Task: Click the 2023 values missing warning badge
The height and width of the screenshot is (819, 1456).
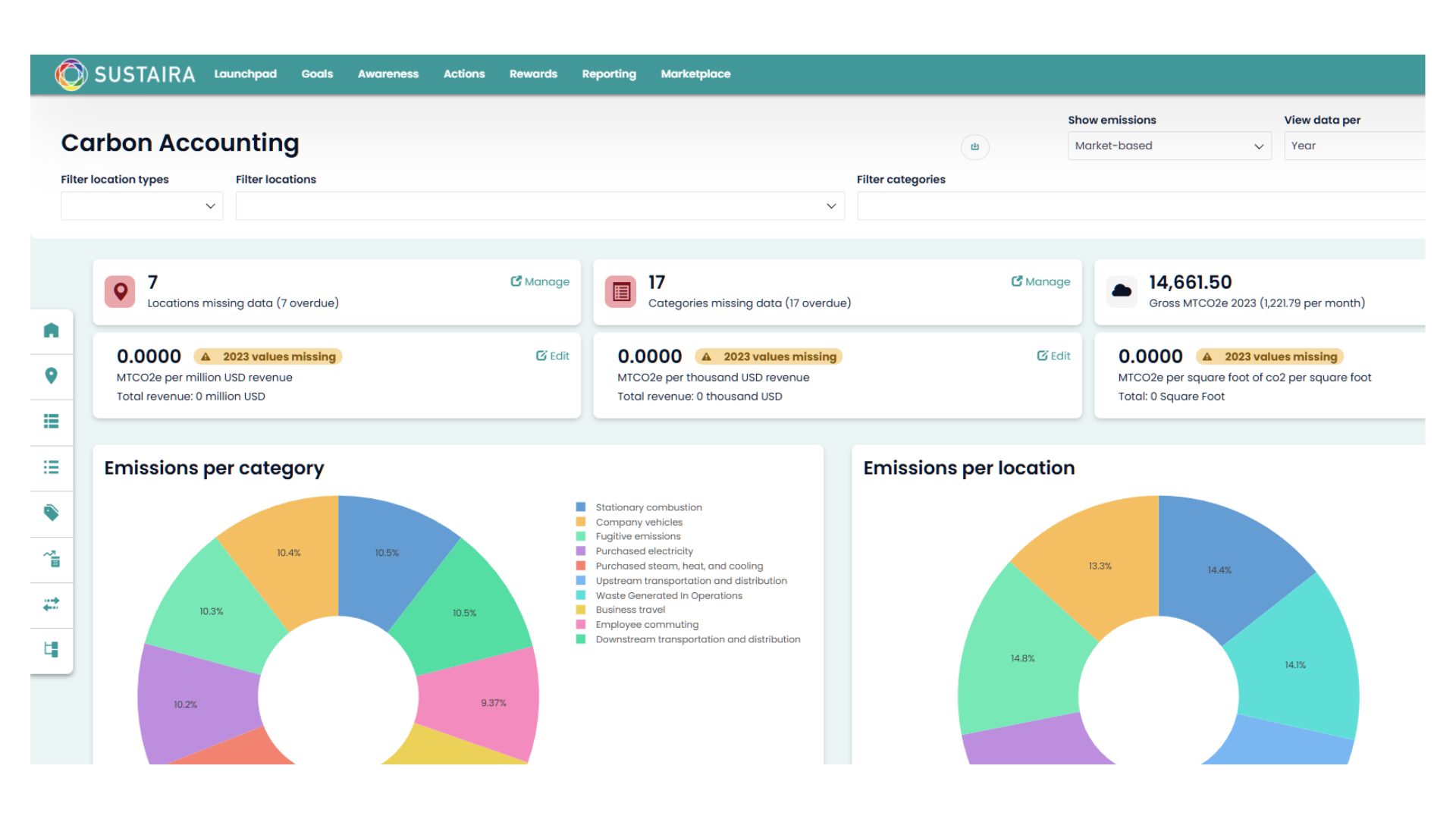Action: tap(268, 356)
